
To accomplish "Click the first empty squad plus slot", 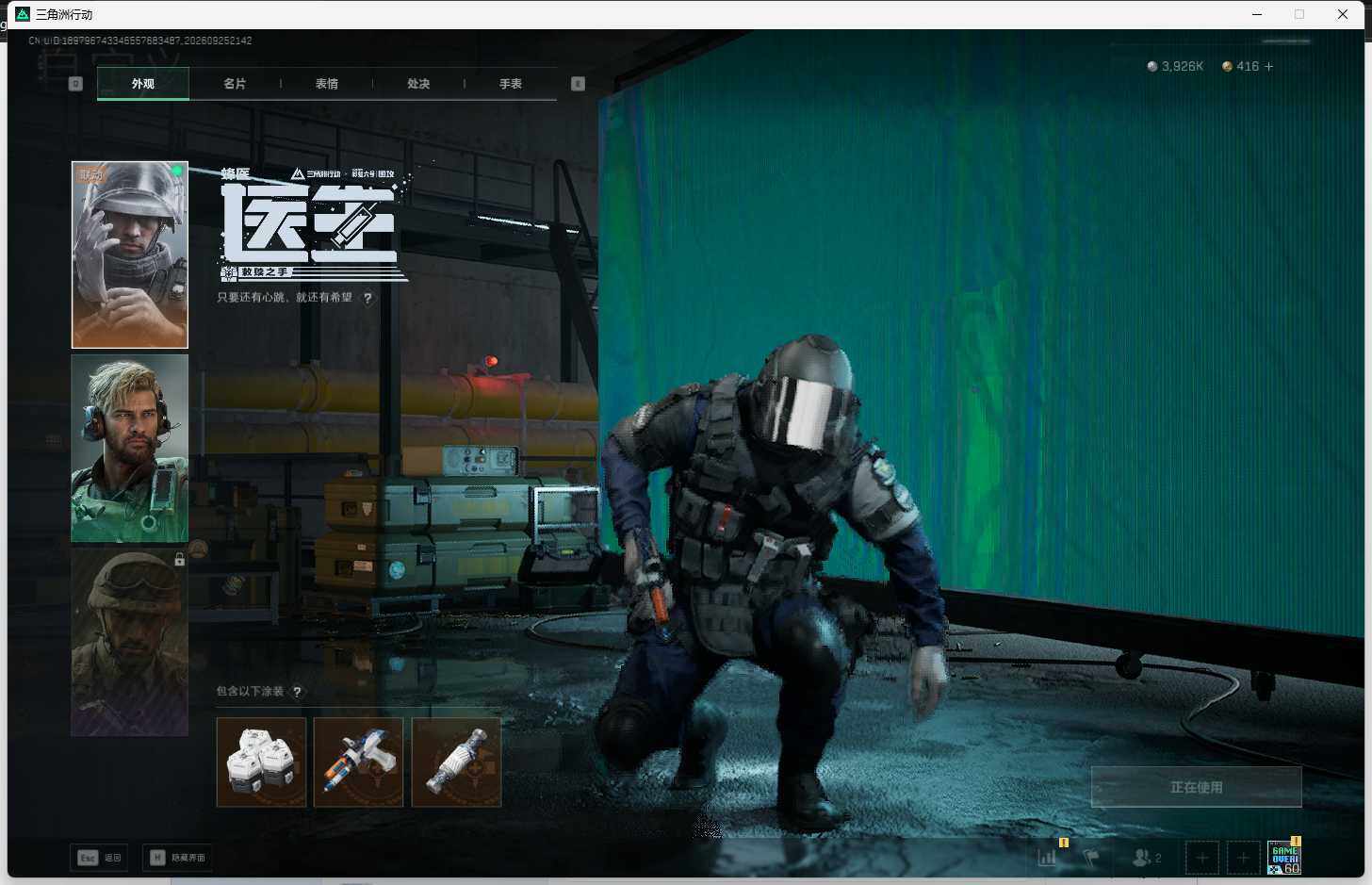I will [x=1201, y=858].
